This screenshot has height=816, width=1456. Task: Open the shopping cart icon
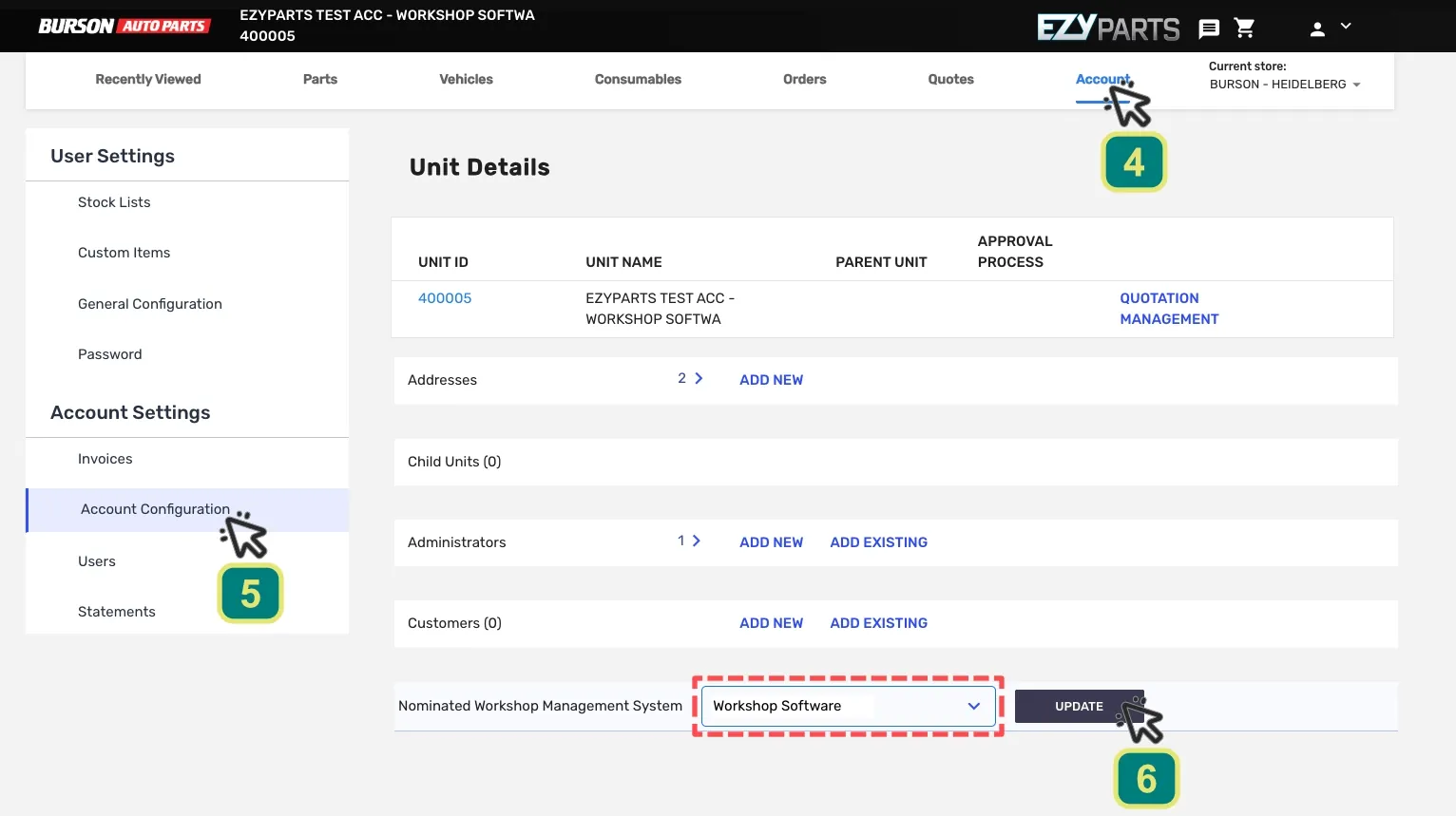click(1244, 28)
